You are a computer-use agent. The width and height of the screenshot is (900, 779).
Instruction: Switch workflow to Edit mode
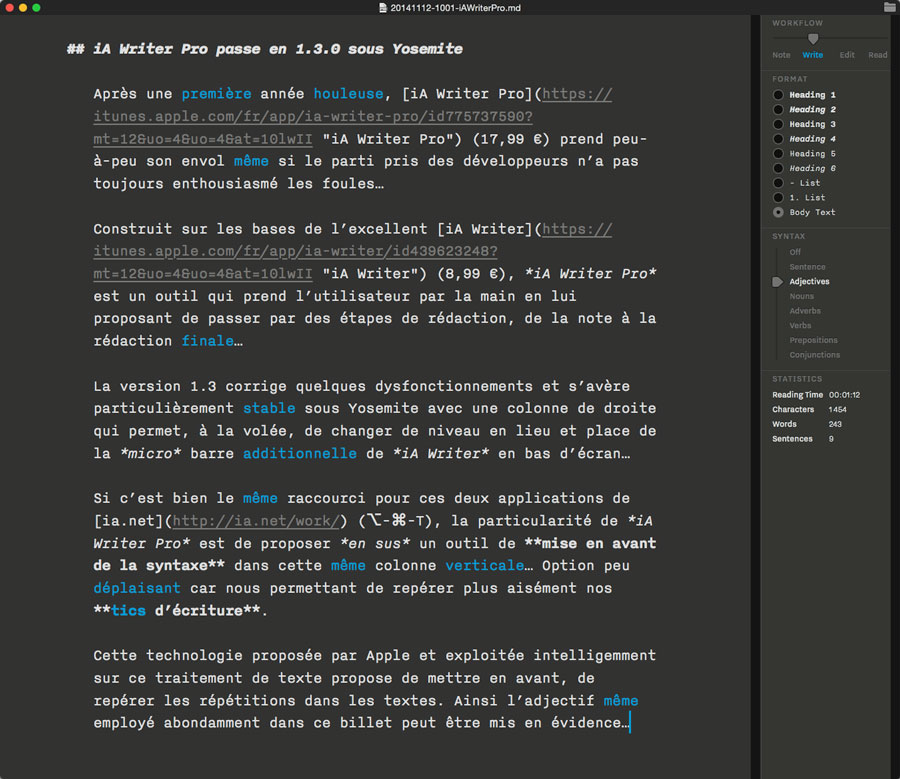(847, 55)
